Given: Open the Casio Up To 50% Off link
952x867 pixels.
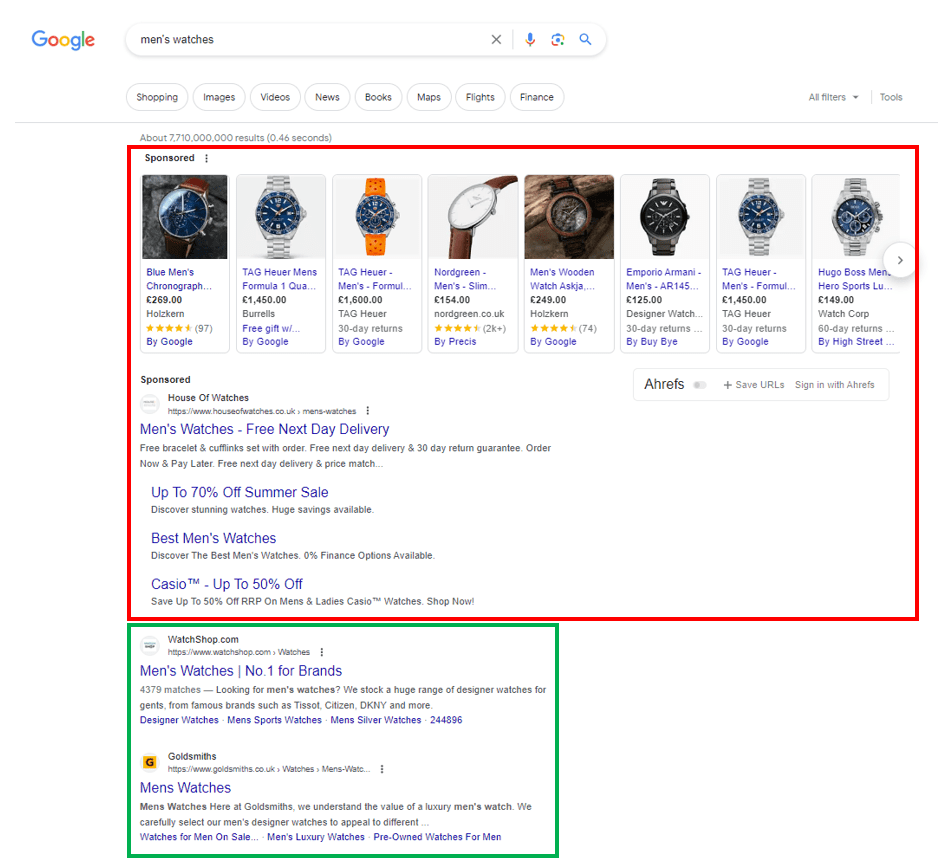Looking at the screenshot, I should tap(227, 584).
